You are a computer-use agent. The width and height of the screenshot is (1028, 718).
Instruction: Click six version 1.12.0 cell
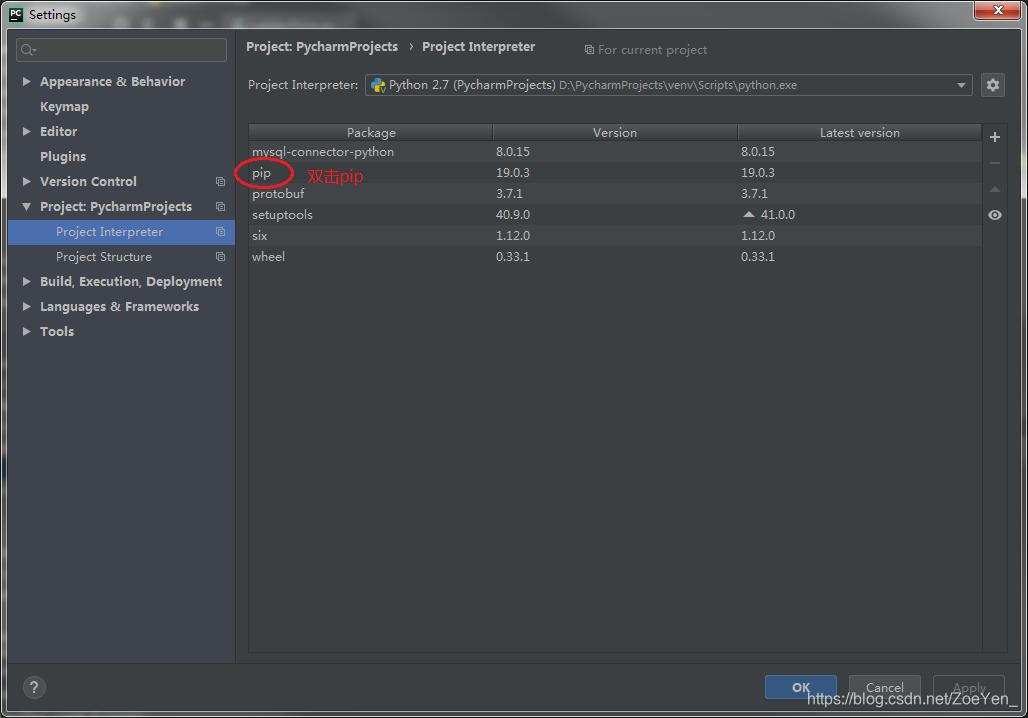513,235
